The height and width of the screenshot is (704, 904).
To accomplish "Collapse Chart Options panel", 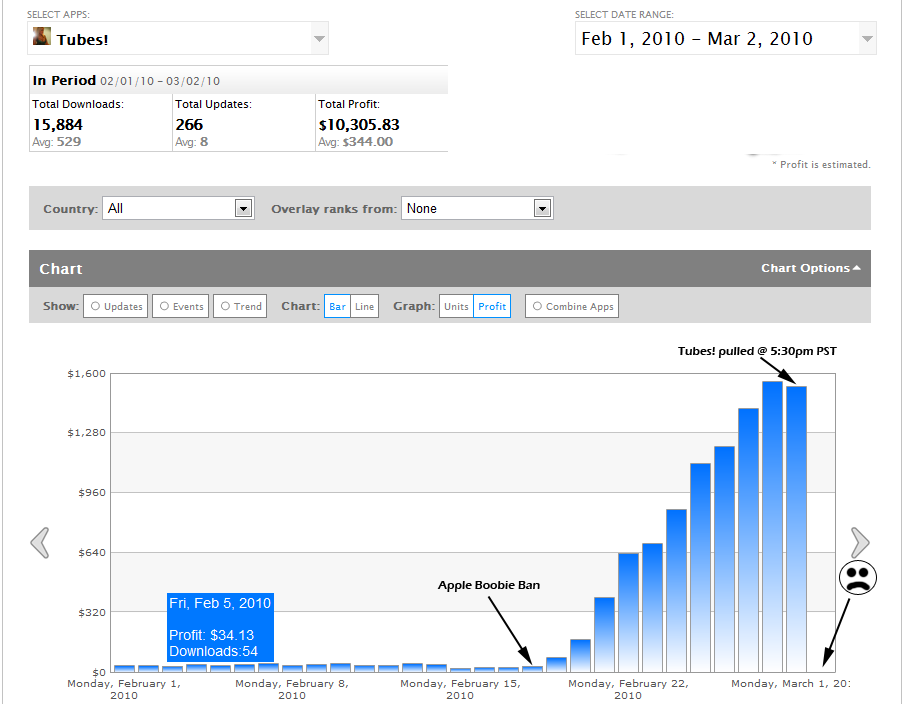I will [810, 268].
